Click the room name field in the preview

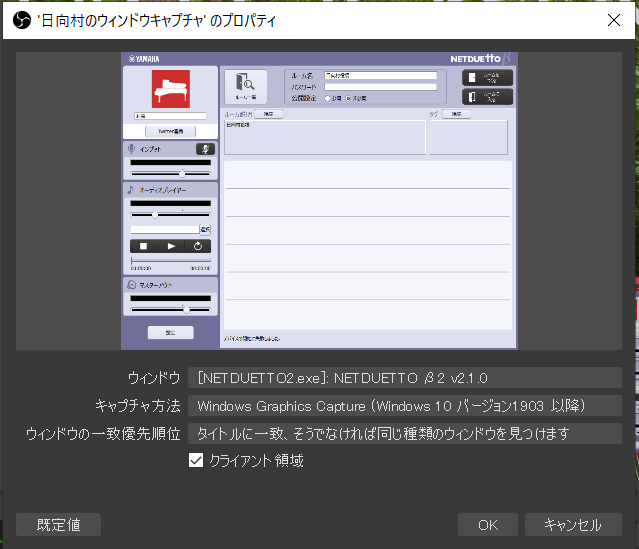point(380,75)
